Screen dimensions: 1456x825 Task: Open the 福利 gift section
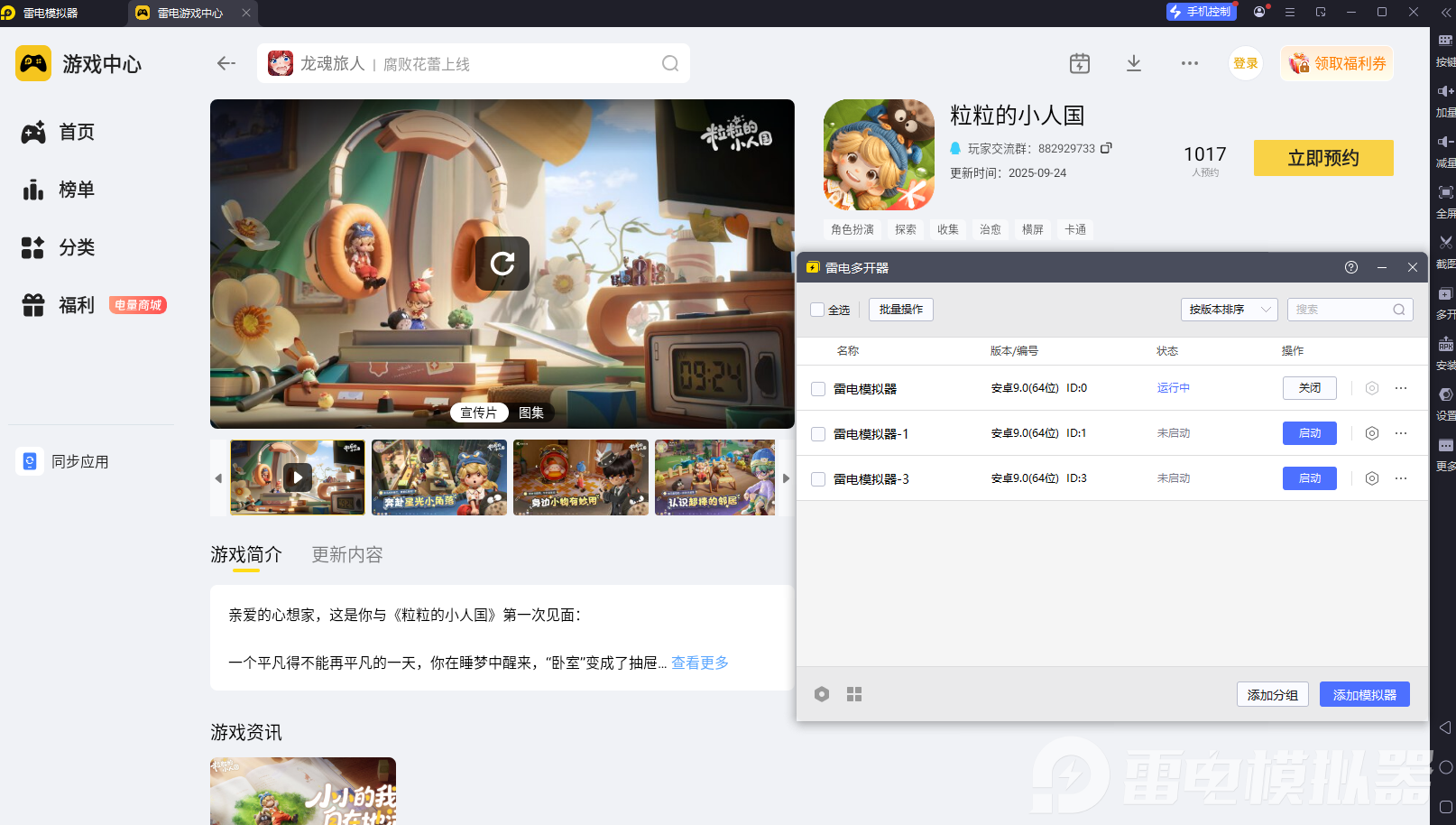click(x=58, y=305)
